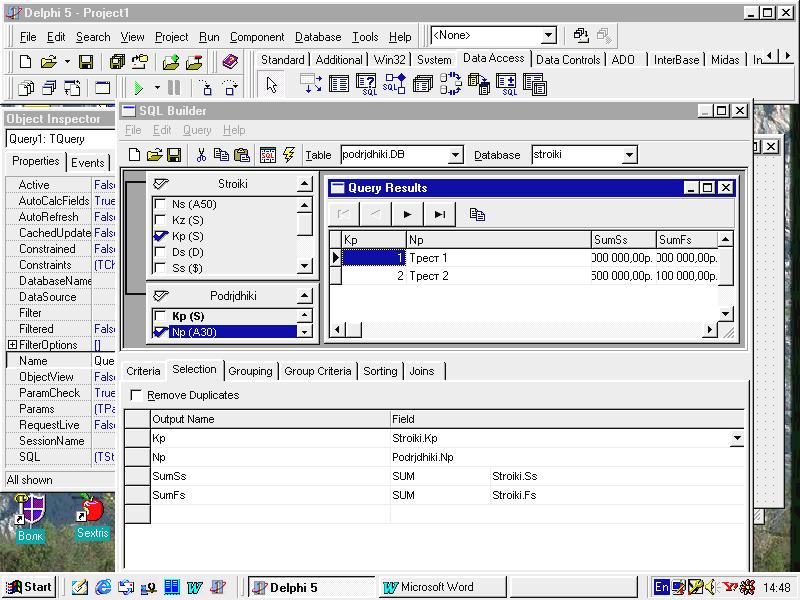The width and height of the screenshot is (800, 600).
Task: Open the Query menu in SQL Builder
Action: [x=197, y=131]
